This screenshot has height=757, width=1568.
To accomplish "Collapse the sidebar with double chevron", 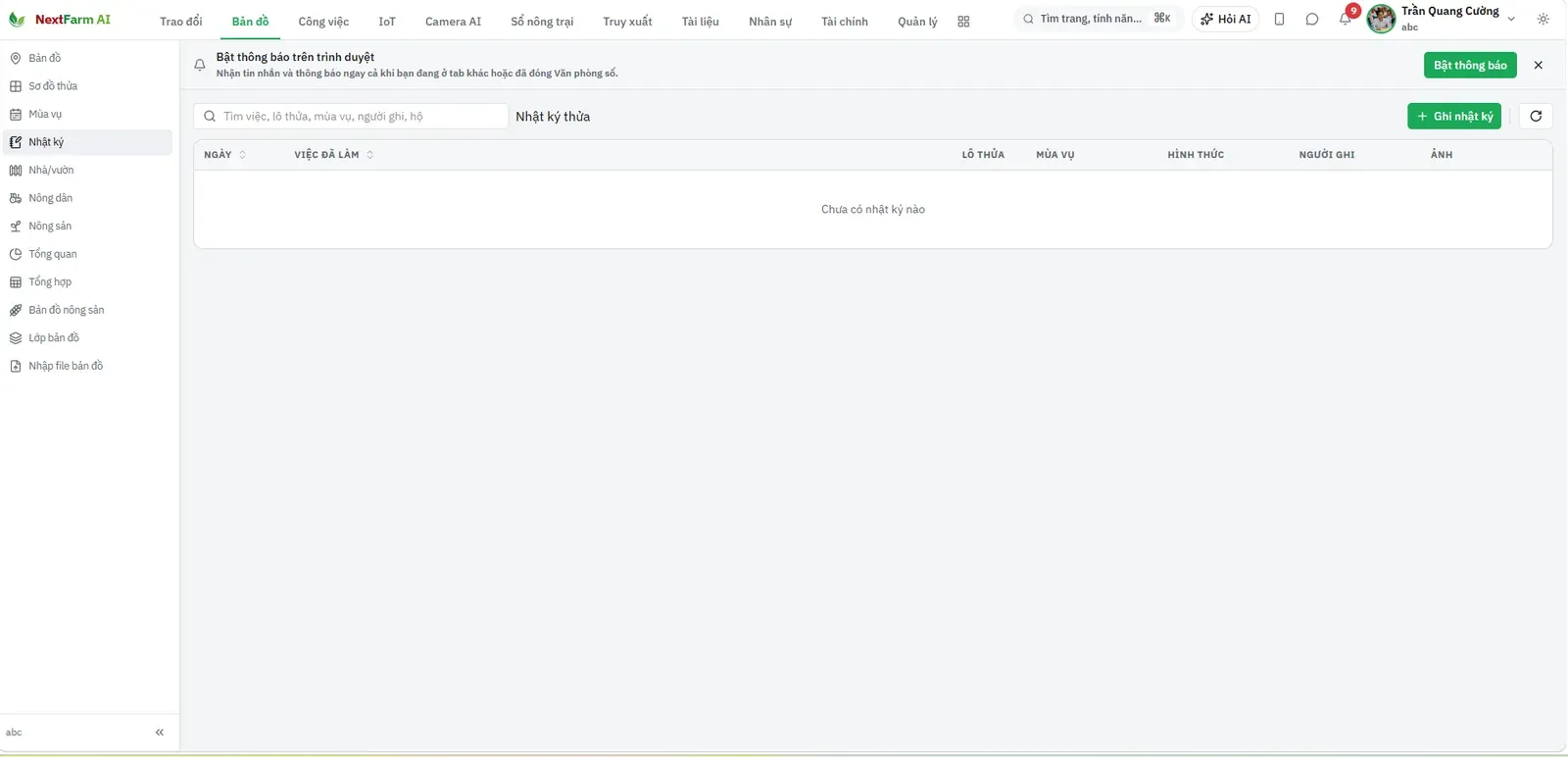I will pos(160,732).
